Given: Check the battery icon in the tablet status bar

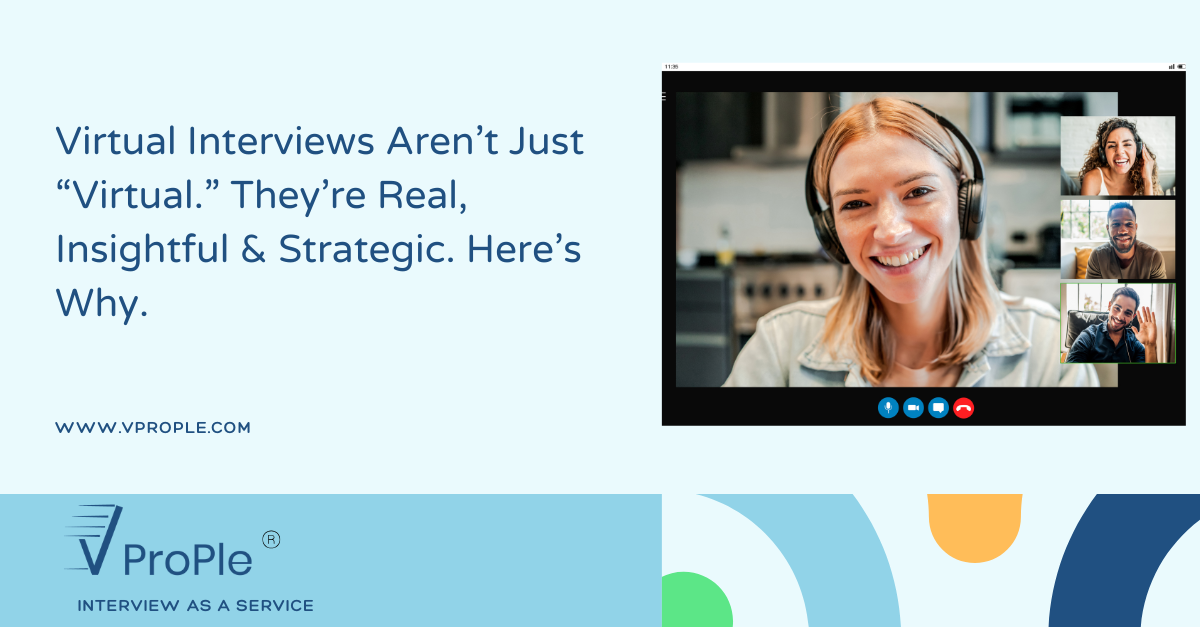Looking at the screenshot, I should coord(1182,66).
